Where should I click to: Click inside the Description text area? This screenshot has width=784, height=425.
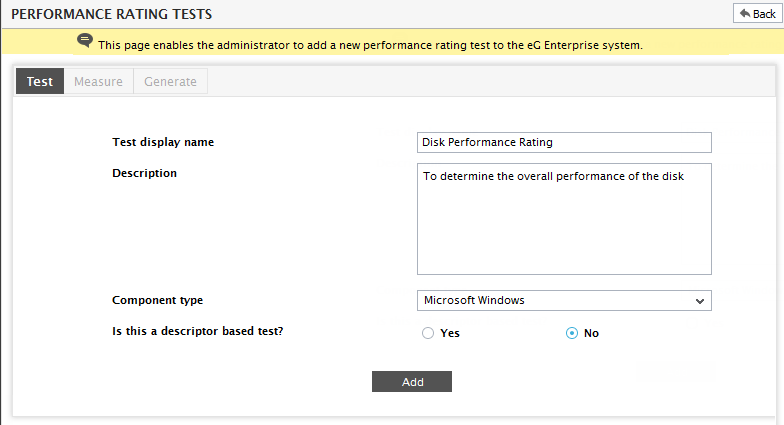pos(564,219)
